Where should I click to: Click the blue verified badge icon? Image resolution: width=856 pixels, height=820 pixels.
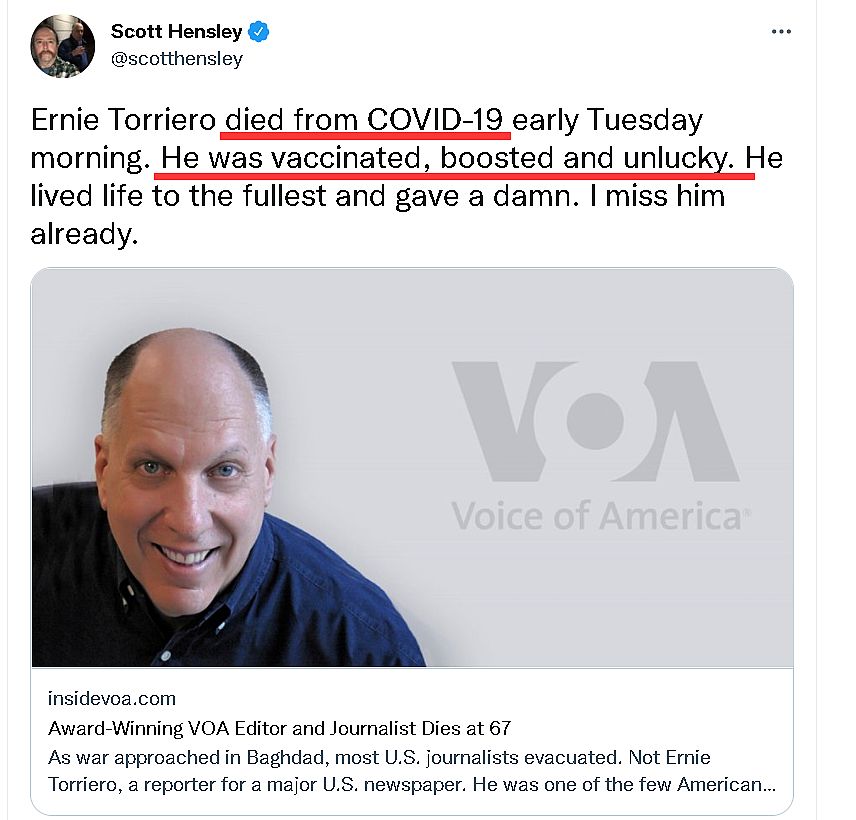(259, 32)
